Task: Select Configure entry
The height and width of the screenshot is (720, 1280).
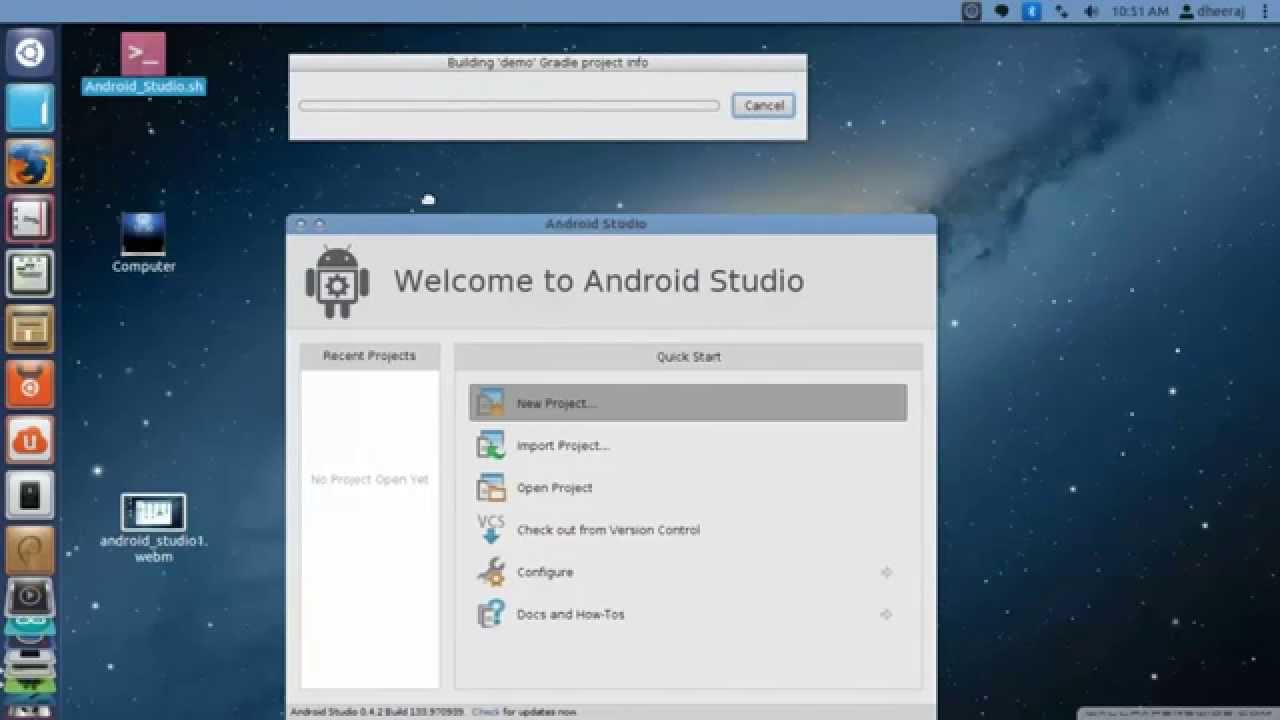Action: tap(688, 572)
